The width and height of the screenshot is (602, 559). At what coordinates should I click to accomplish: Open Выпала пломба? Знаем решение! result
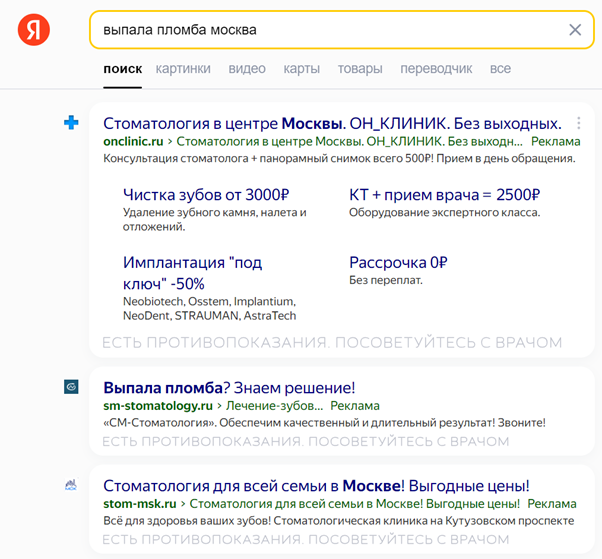[x=229, y=387]
